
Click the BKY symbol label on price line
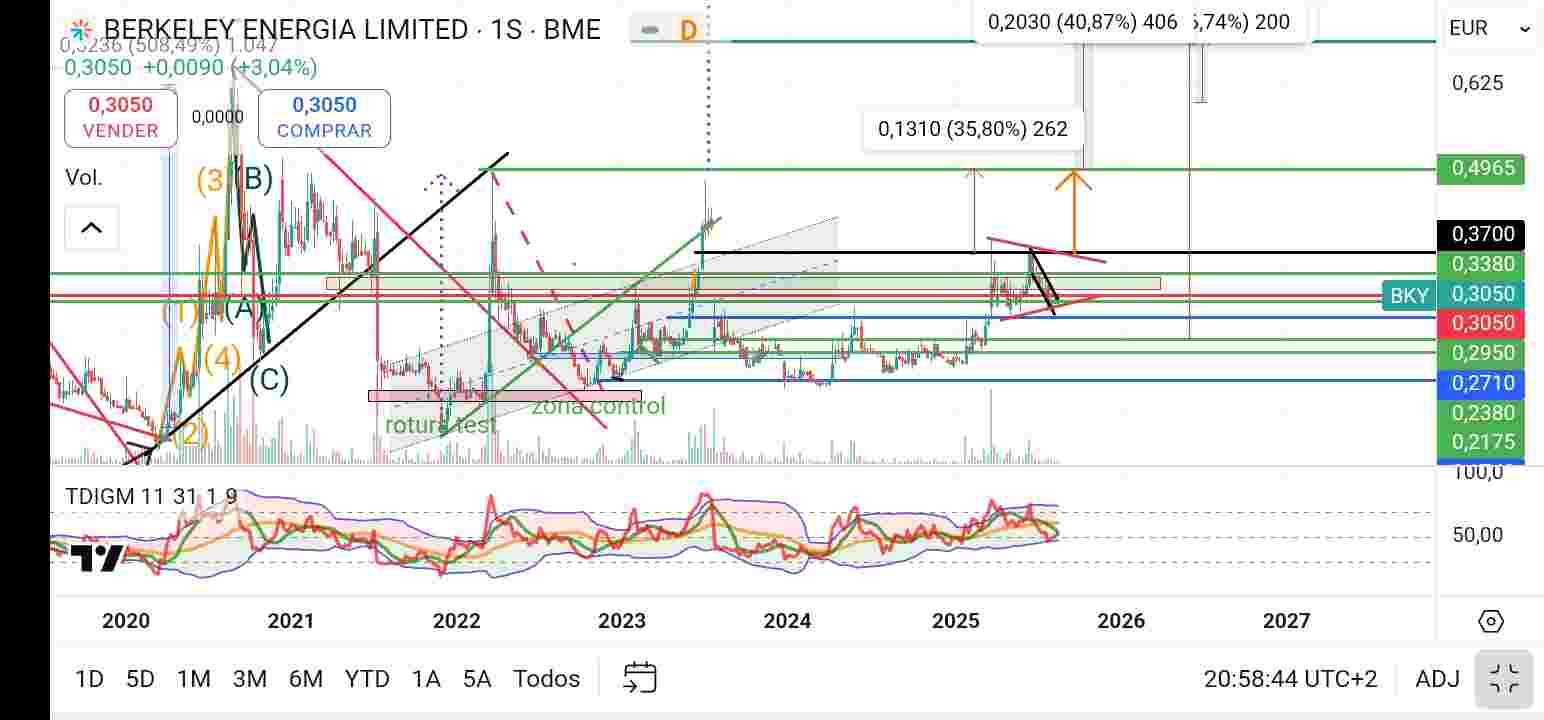point(1409,295)
